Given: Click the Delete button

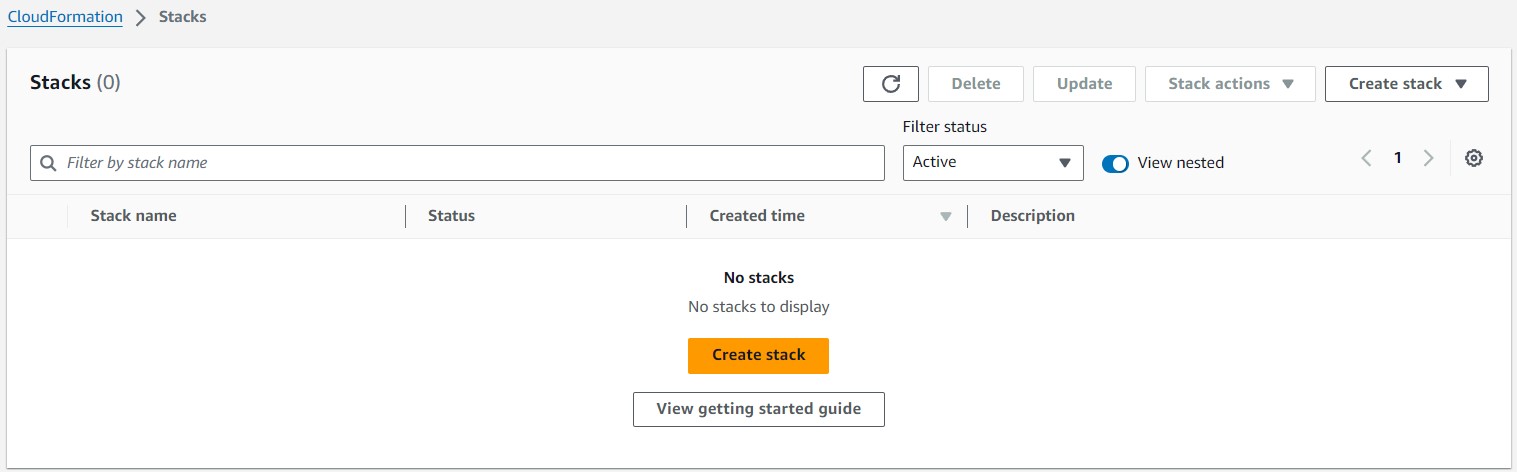Looking at the screenshot, I should pos(976,84).
